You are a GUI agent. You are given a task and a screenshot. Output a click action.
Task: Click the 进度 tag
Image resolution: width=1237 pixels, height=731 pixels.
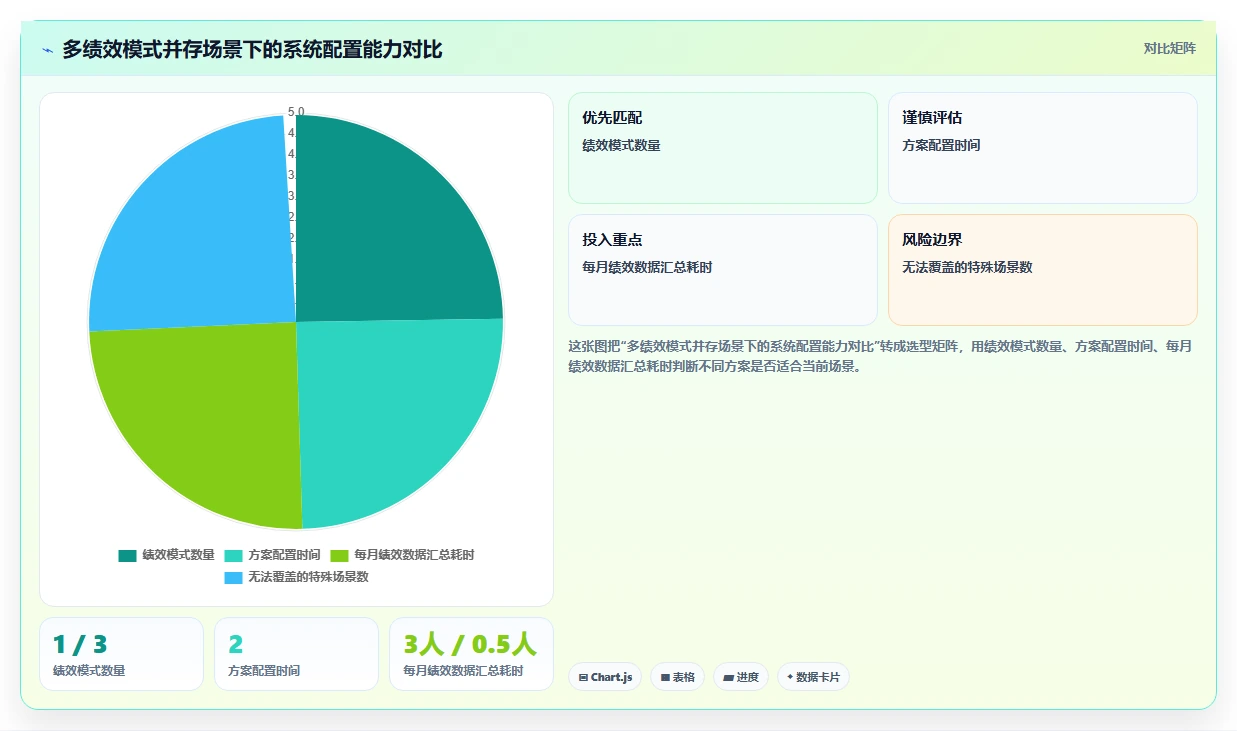pos(741,677)
